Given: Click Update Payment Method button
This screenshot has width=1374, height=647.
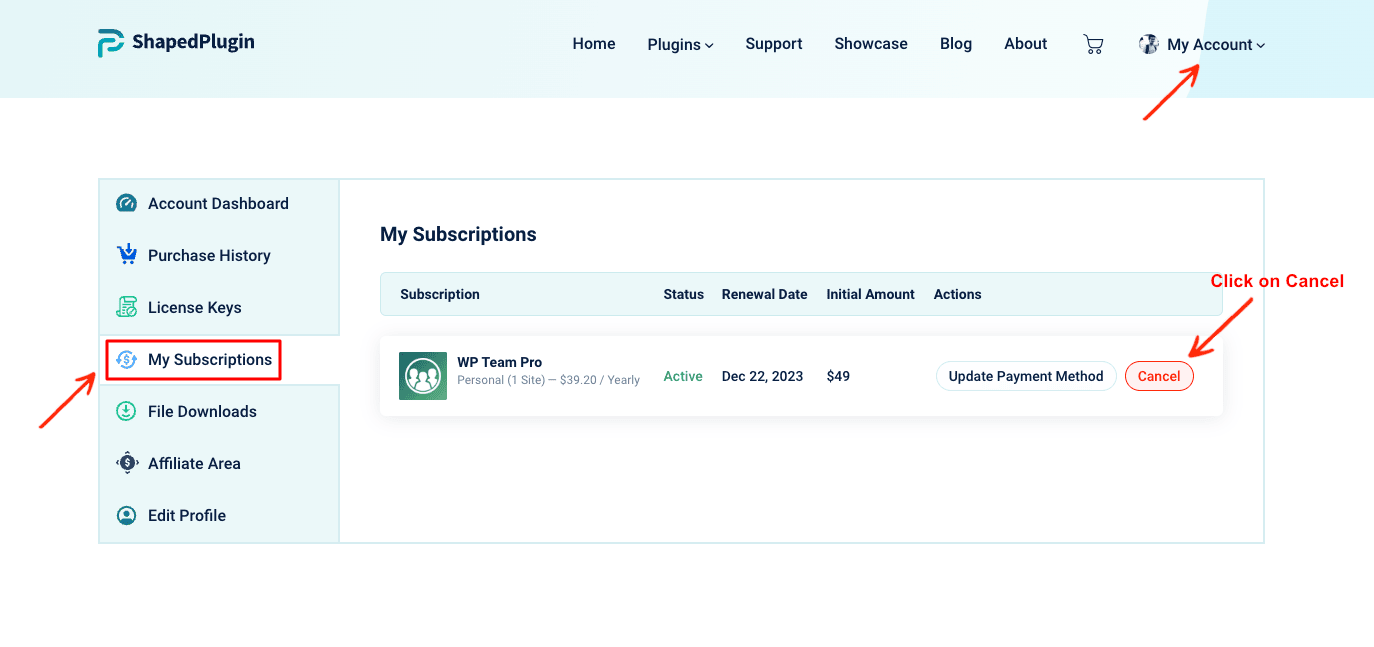Looking at the screenshot, I should 1026,376.
